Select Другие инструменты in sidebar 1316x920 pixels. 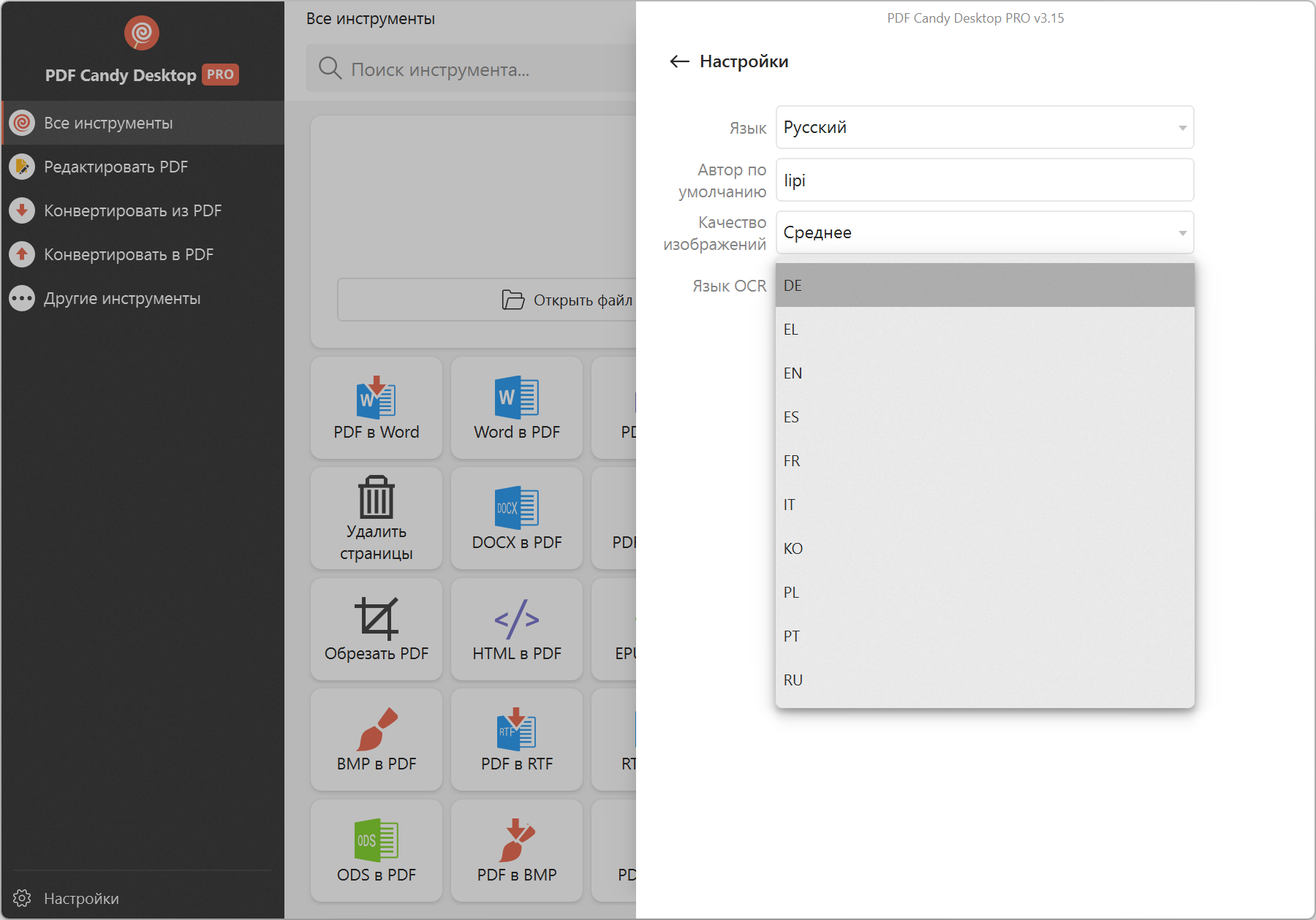pyautogui.click(x=143, y=298)
